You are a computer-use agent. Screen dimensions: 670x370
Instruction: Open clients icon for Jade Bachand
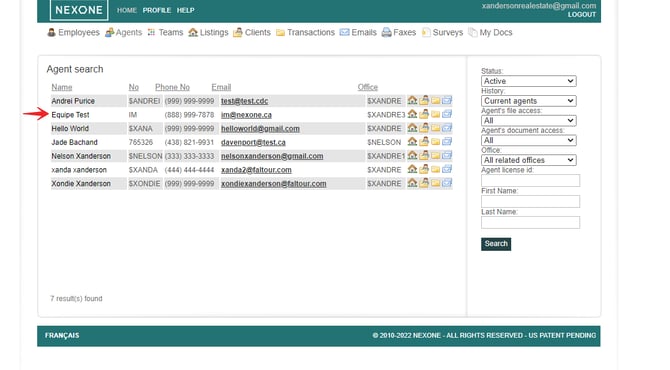click(x=424, y=141)
